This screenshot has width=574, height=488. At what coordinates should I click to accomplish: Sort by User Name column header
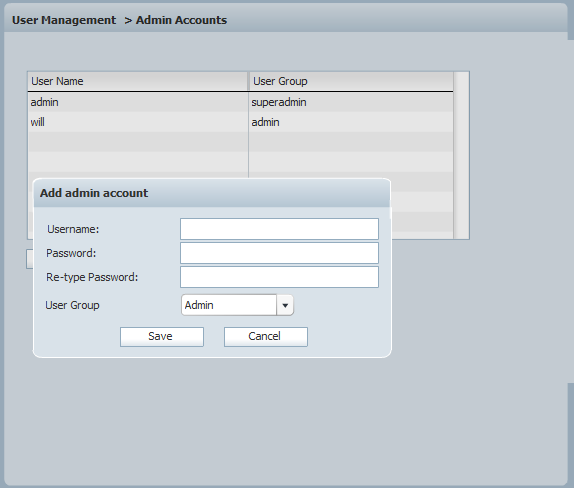pos(138,81)
